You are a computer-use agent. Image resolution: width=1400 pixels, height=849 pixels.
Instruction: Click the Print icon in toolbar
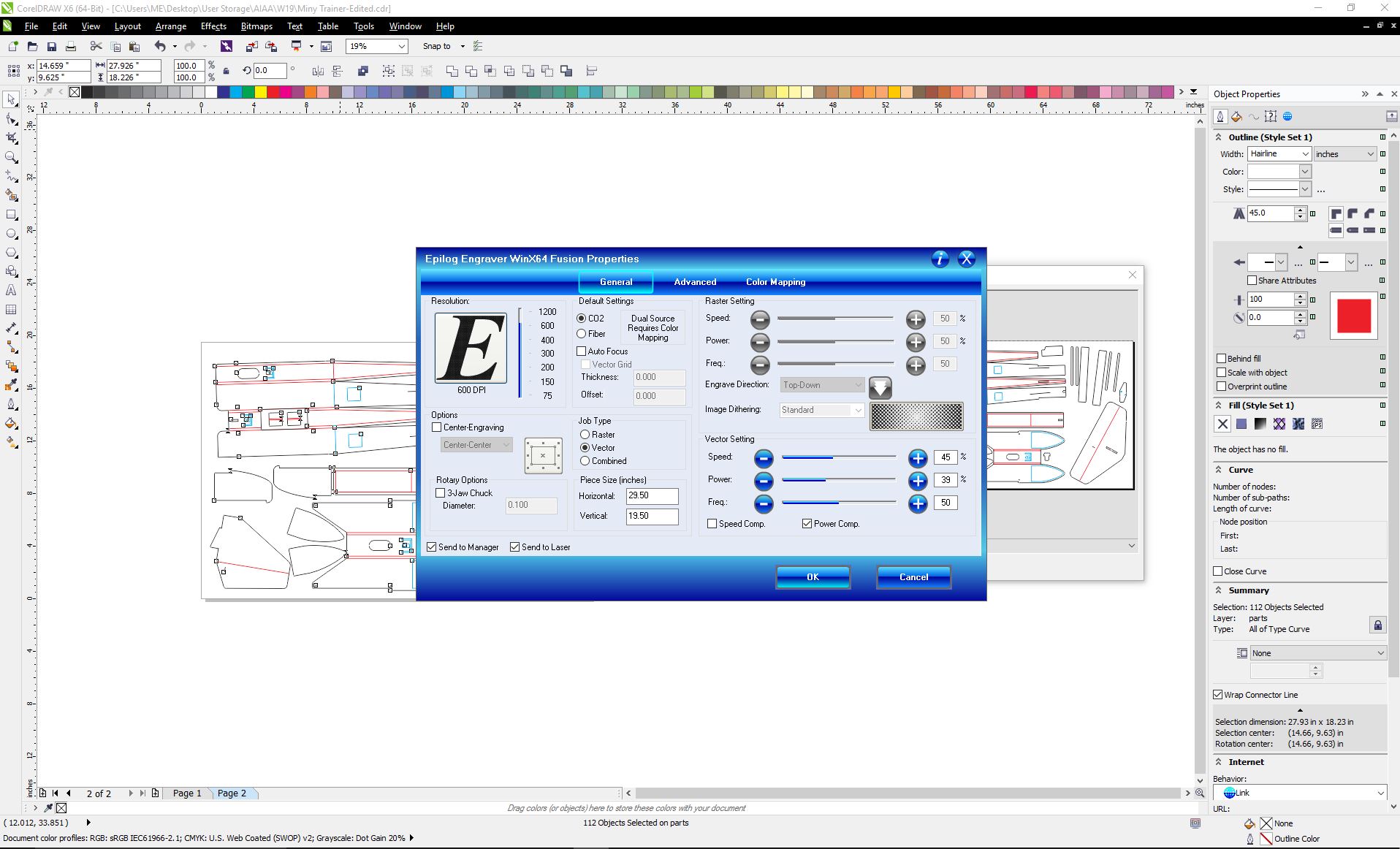click(71, 46)
